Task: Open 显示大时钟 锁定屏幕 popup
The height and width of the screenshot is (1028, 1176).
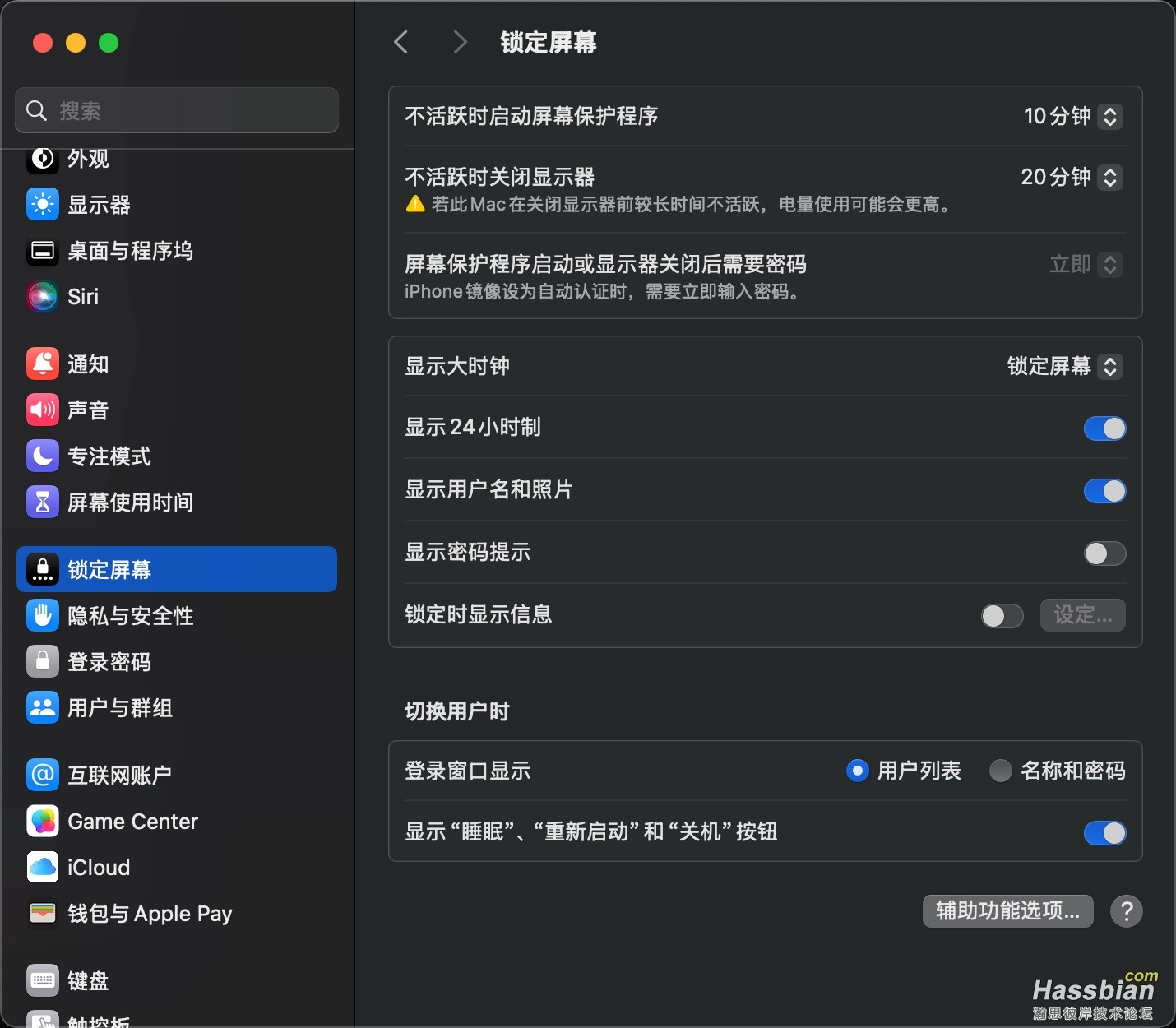Action: 1065,366
